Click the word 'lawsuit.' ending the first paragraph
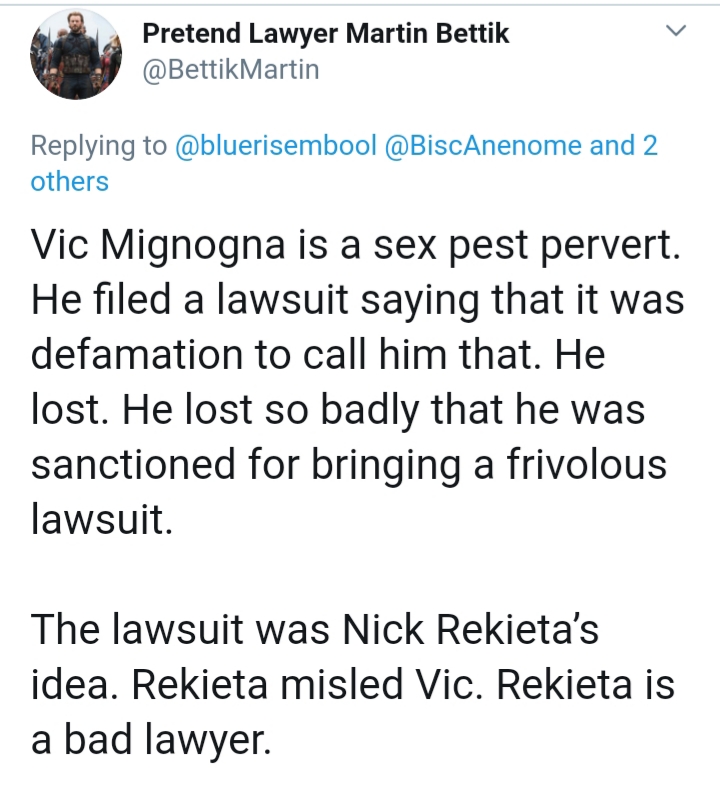Screen dimensions: 720x789 coord(102,519)
